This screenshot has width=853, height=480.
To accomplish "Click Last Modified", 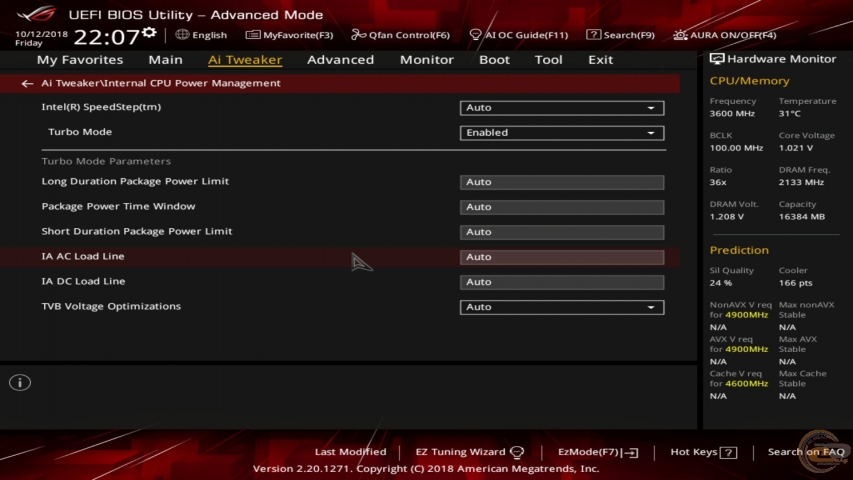I will pyautogui.click(x=350, y=452).
